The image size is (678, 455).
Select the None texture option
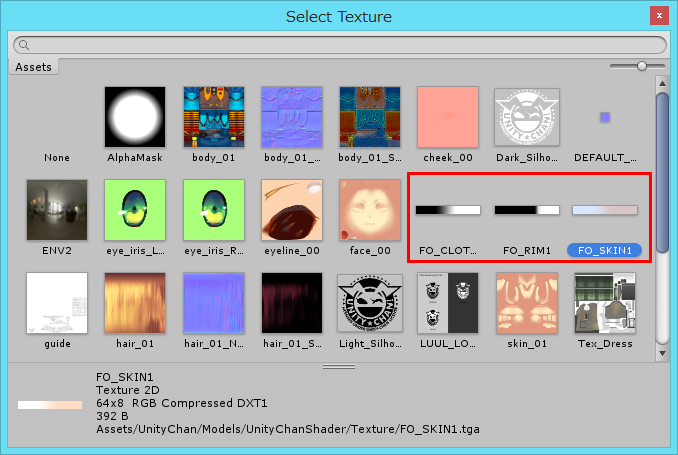(x=57, y=157)
